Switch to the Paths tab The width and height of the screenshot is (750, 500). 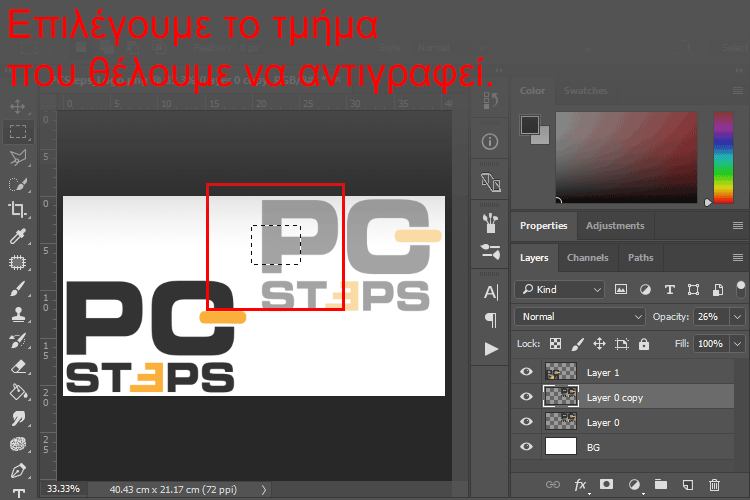[x=640, y=258]
